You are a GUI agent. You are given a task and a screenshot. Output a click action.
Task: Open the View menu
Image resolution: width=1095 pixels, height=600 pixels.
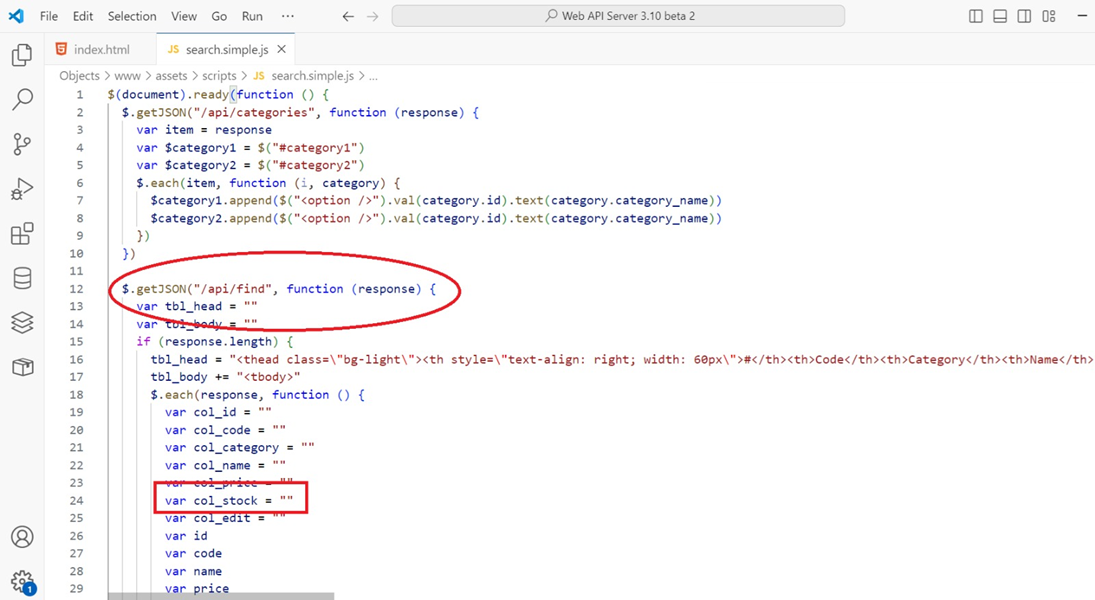point(184,16)
